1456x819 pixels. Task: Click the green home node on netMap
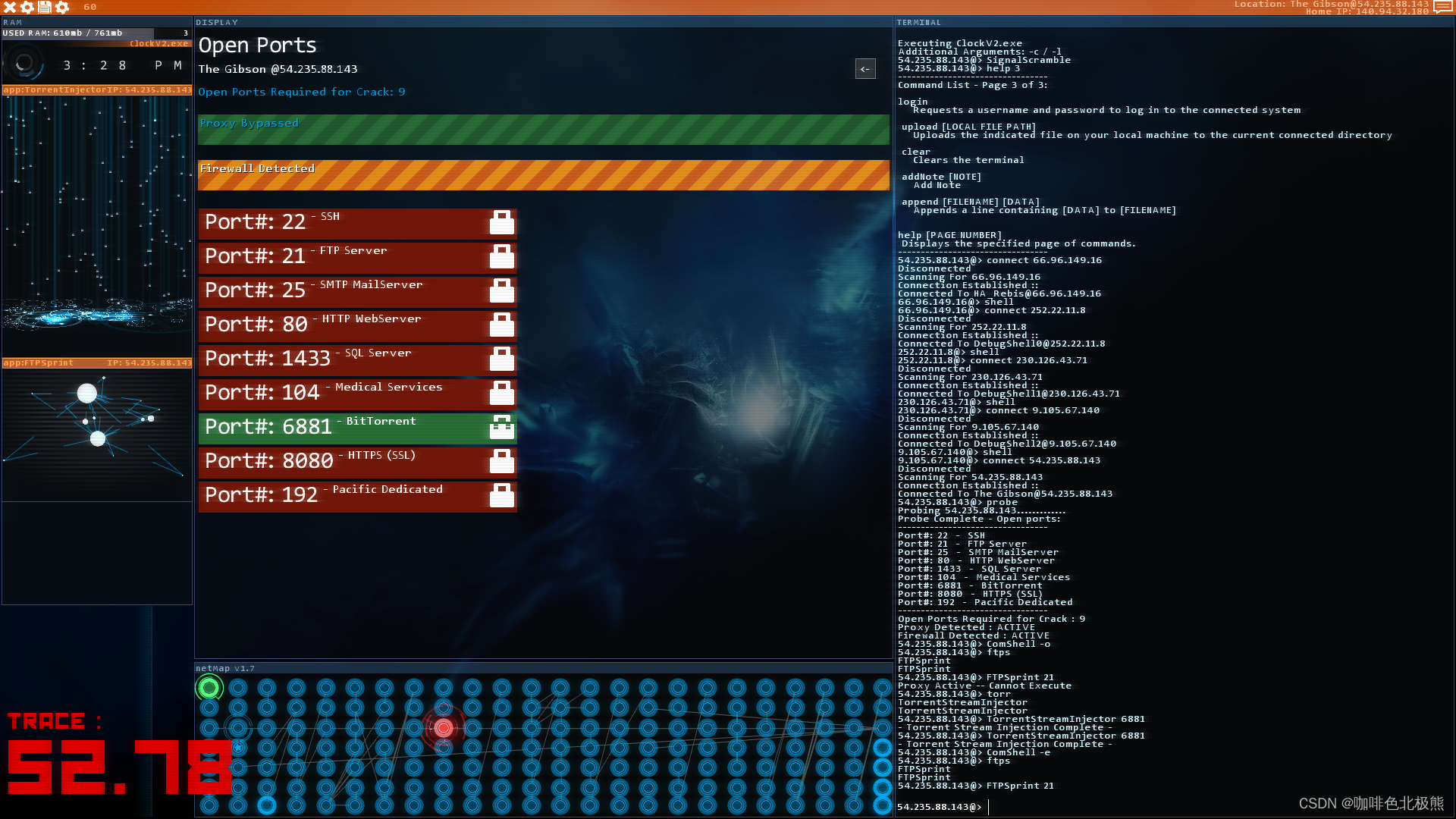(x=209, y=688)
